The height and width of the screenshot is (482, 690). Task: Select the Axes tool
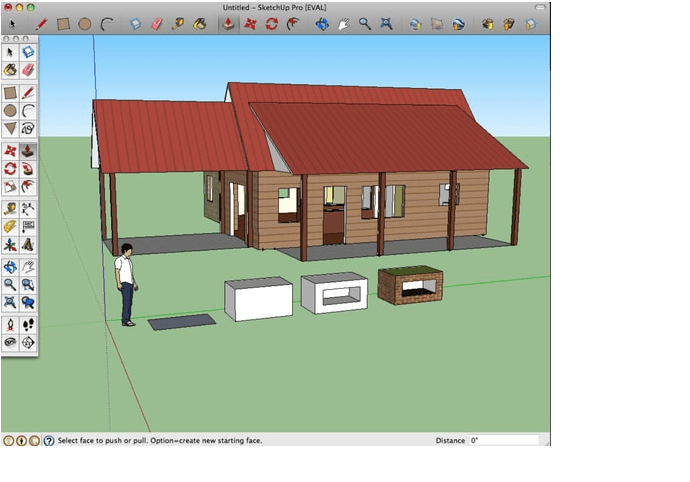(x=10, y=245)
